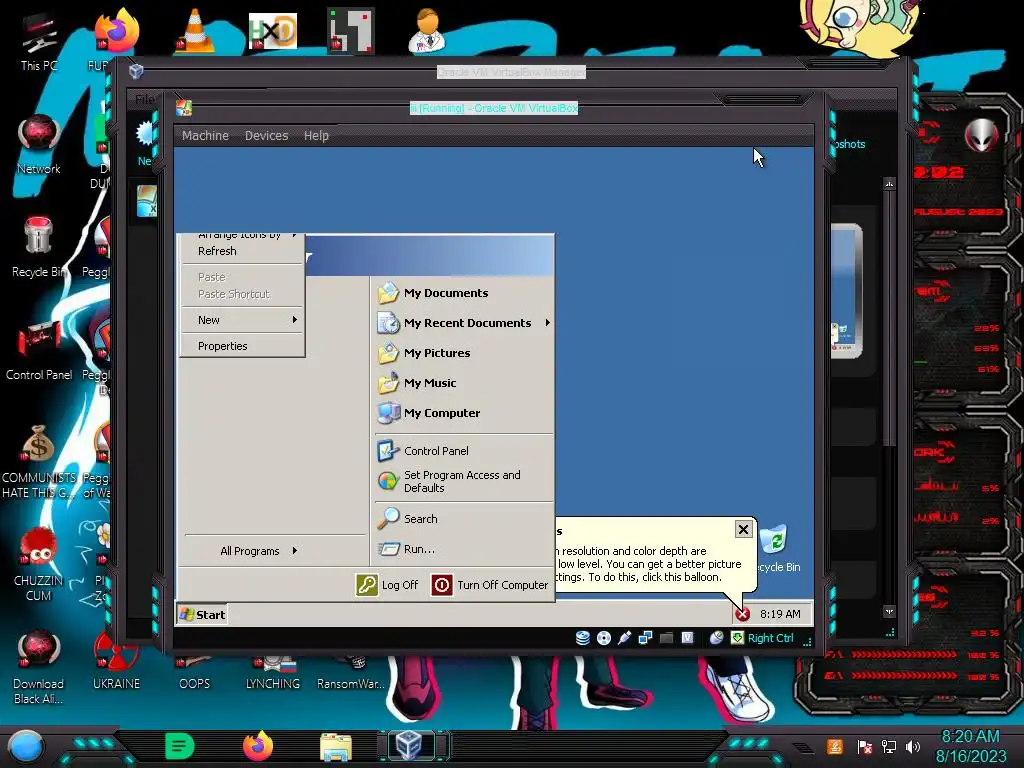
Task: Click the green keyboard capture arrow icon
Action: coord(737,638)
